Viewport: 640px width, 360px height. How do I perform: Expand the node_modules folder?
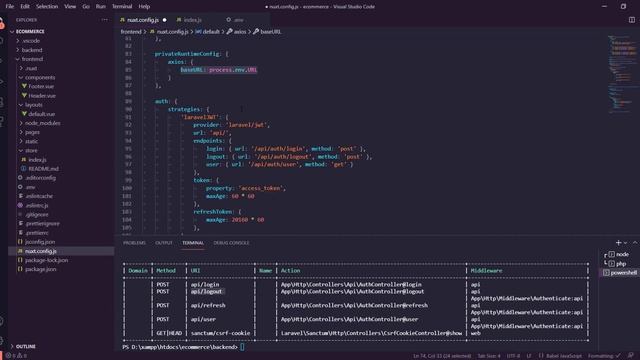[x=42, y=123]
